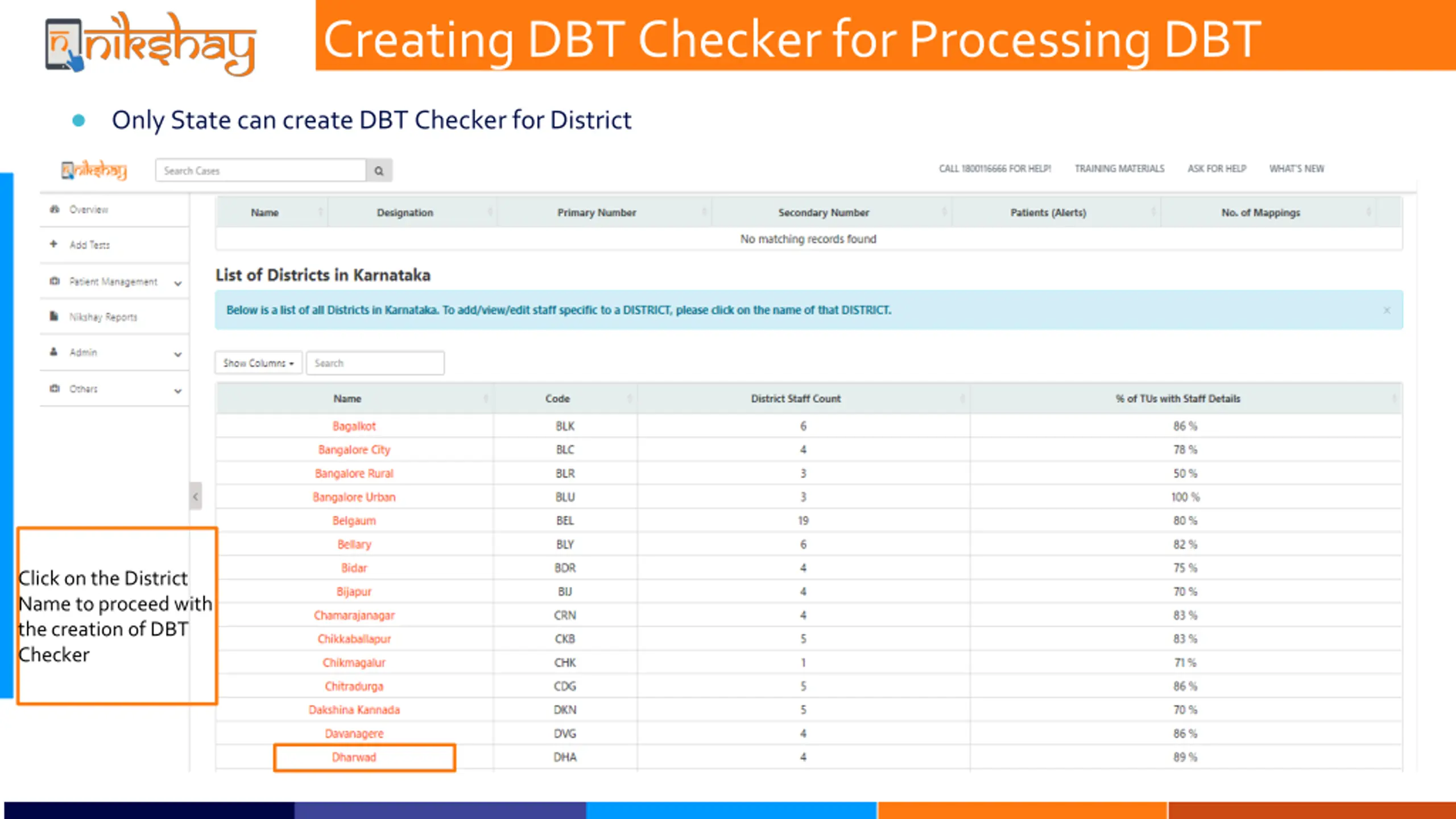This screenshot has width=1456, height=819.
Task: Open the Chikkaballapur district link
Action: coord(354,639)
